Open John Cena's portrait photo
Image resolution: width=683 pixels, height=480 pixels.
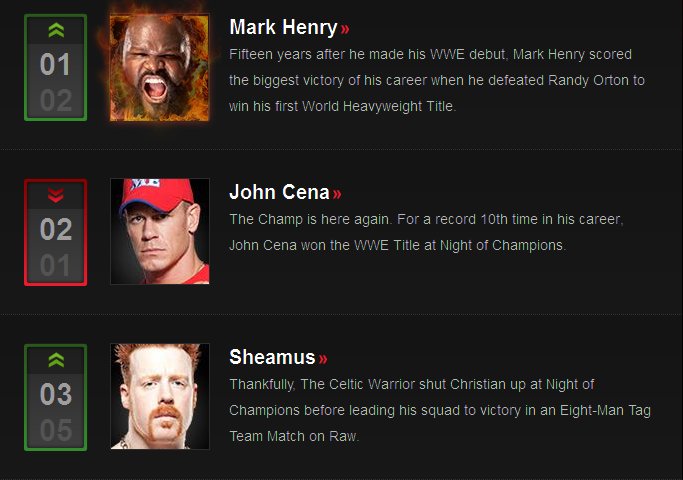pos(159,231)
